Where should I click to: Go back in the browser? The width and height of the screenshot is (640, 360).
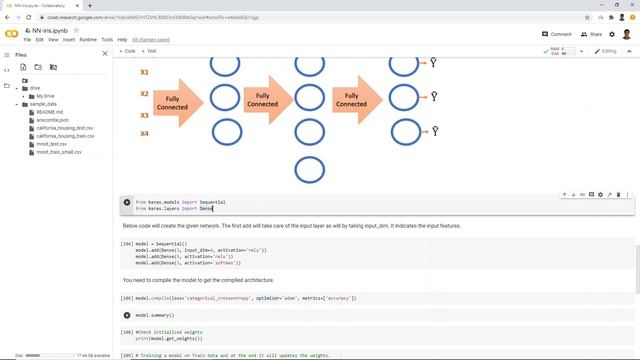[7, 17]
